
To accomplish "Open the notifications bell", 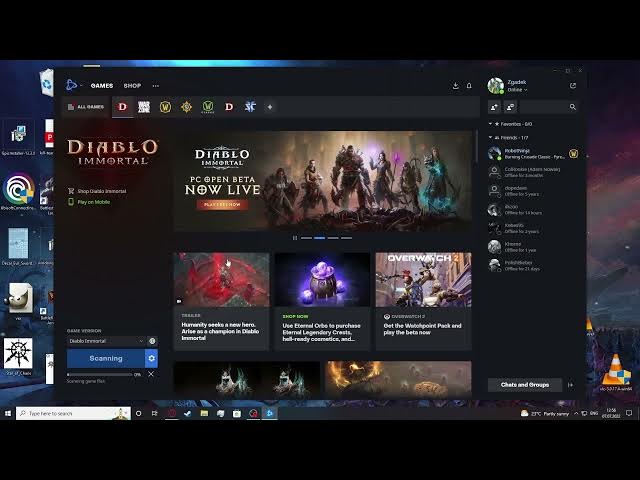I will tap(469, 86).
